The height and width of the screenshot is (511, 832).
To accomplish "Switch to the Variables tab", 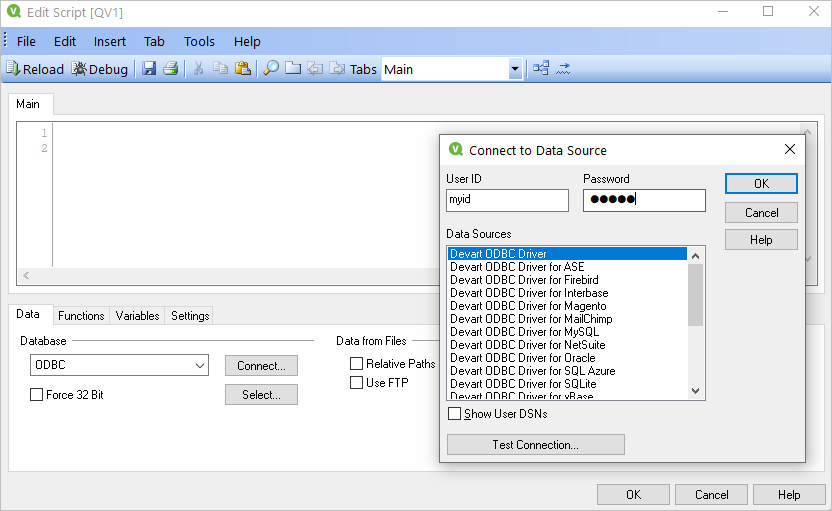I will tap(137, 316).
